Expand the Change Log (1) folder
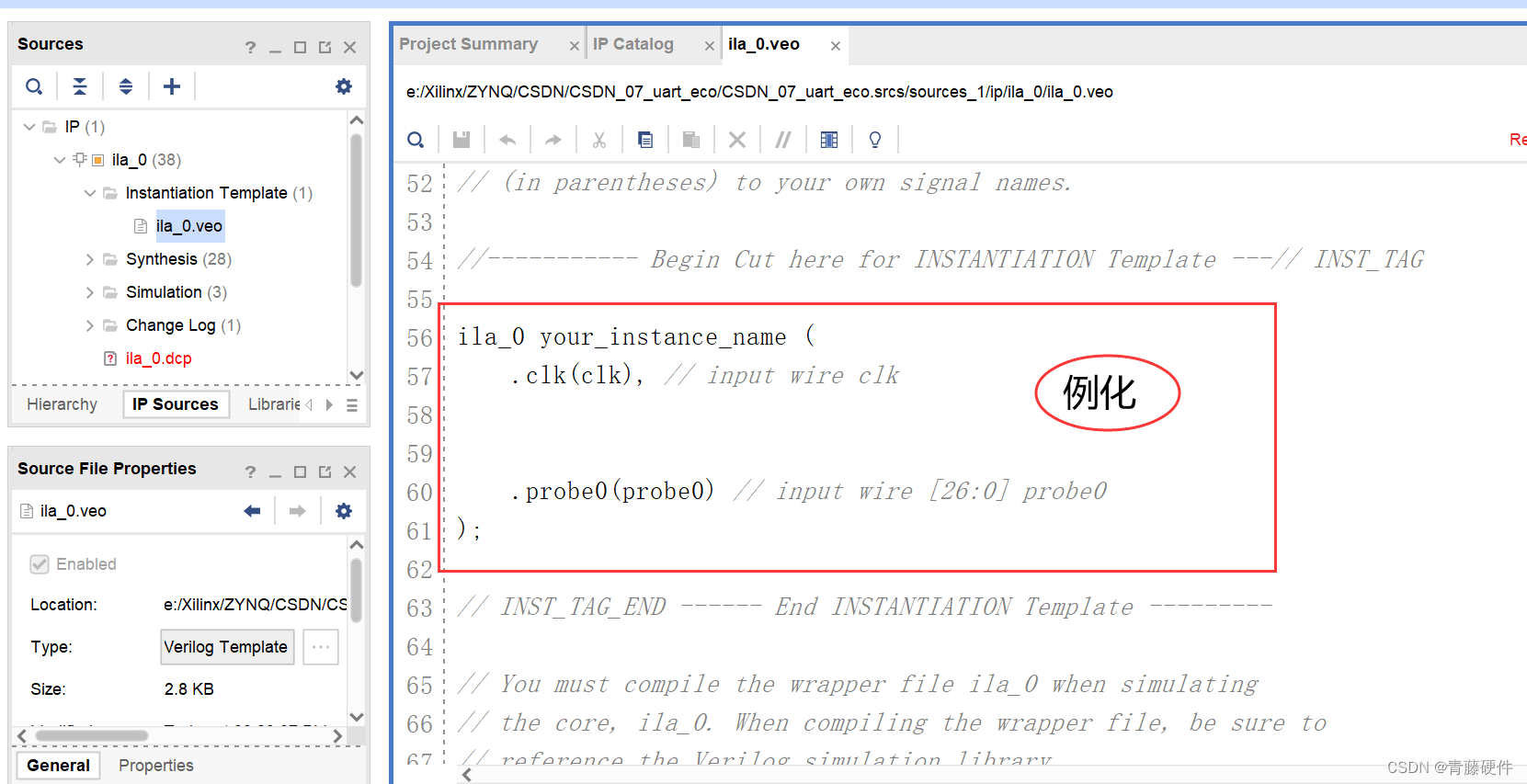 [x=90, y=325]
